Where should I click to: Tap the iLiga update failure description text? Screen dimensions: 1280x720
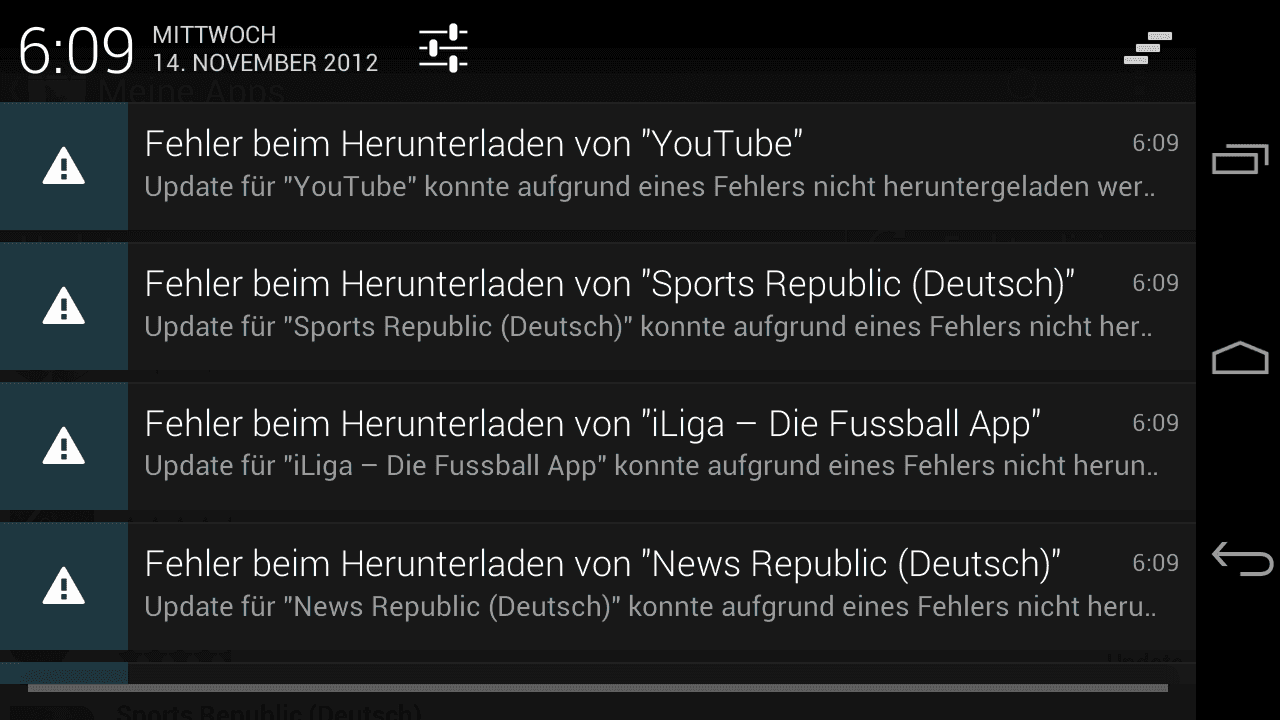(651, 467)
